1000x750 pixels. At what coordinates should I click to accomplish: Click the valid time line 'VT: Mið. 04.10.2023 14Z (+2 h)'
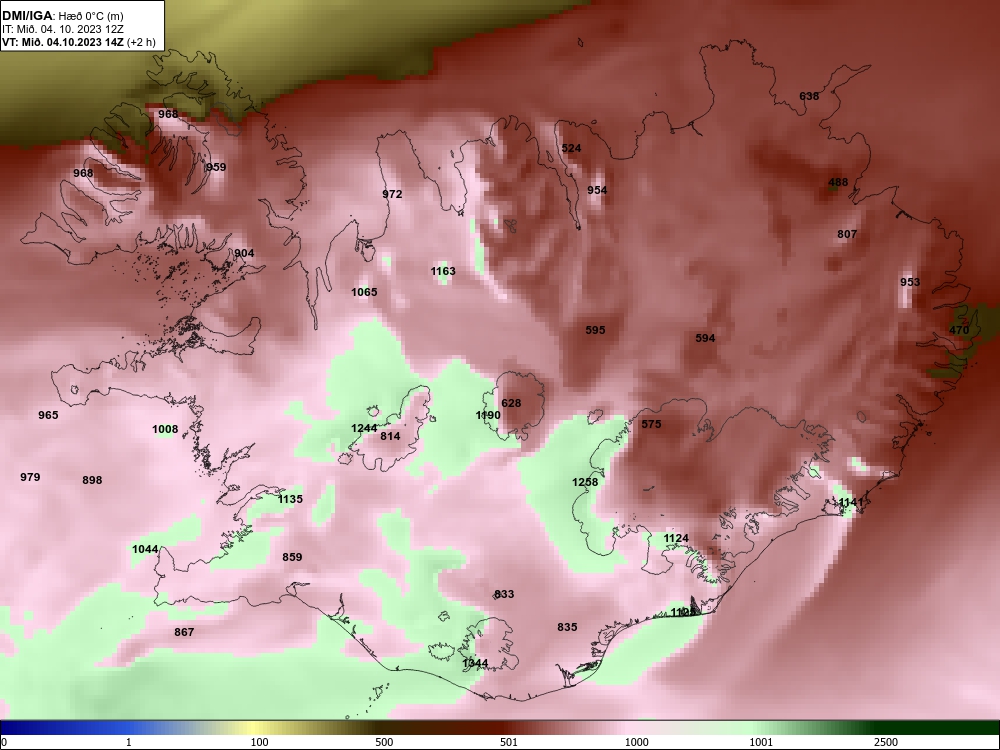tap(78, 42)
